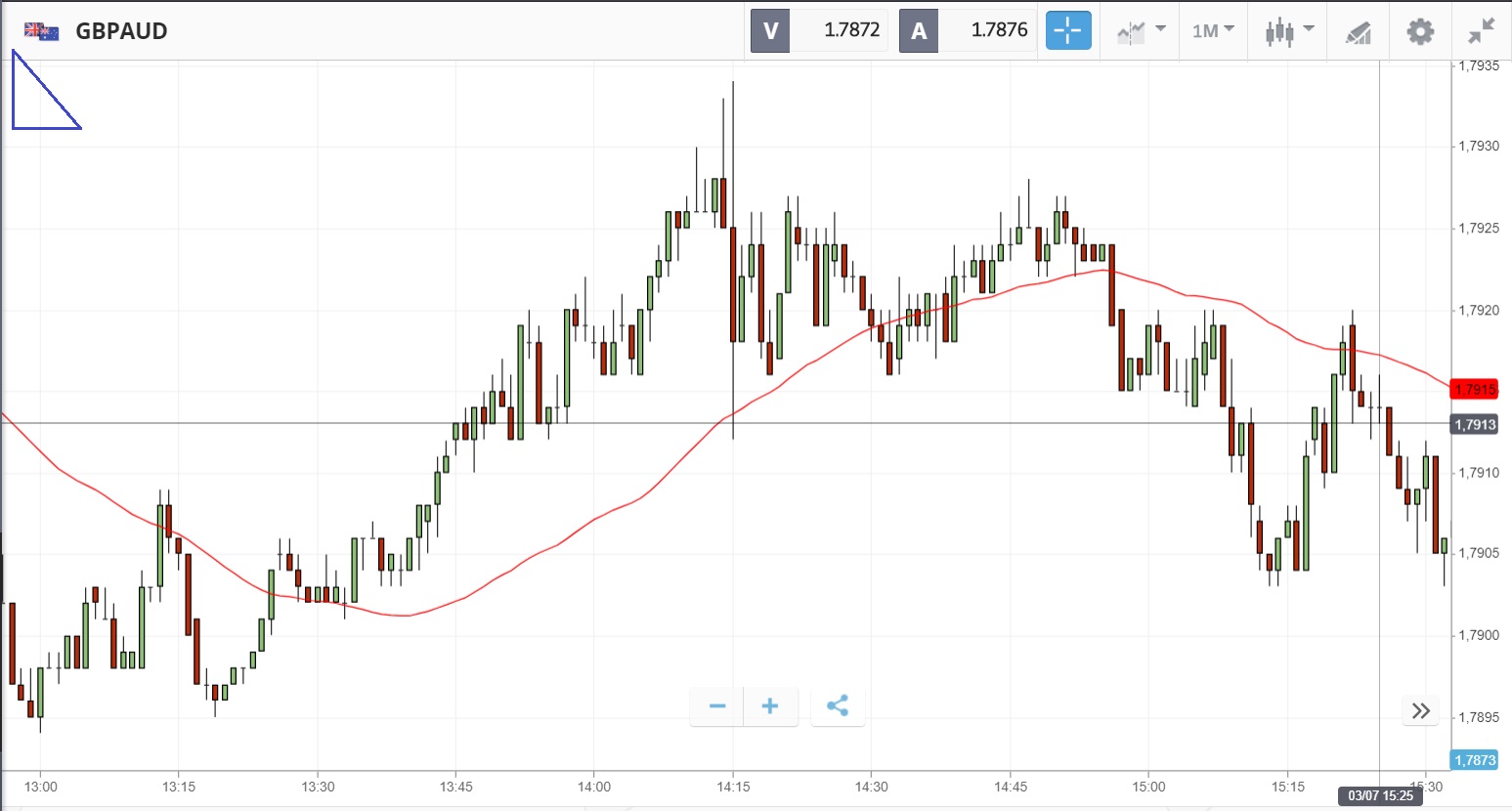The height and width of the screenshot is (811, 1512).
Task: Click the blue 1.7873 current price label
Action: coord(1474,760)
